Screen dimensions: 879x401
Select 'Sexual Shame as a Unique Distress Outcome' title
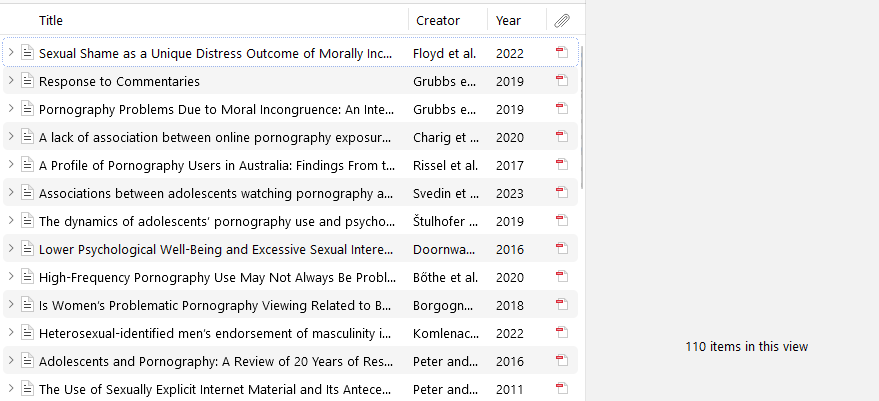tap(215, 53)
